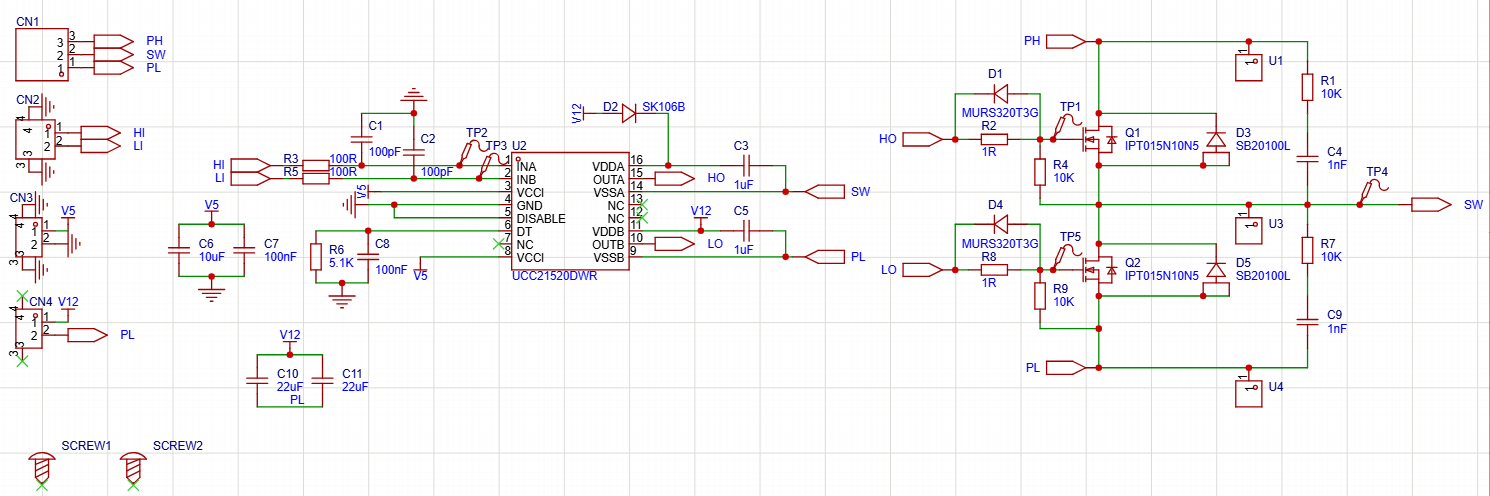This screenshot has width=1490, height=496.
Task: Click the VDDA pin label on U2
Action: point(608,166)
